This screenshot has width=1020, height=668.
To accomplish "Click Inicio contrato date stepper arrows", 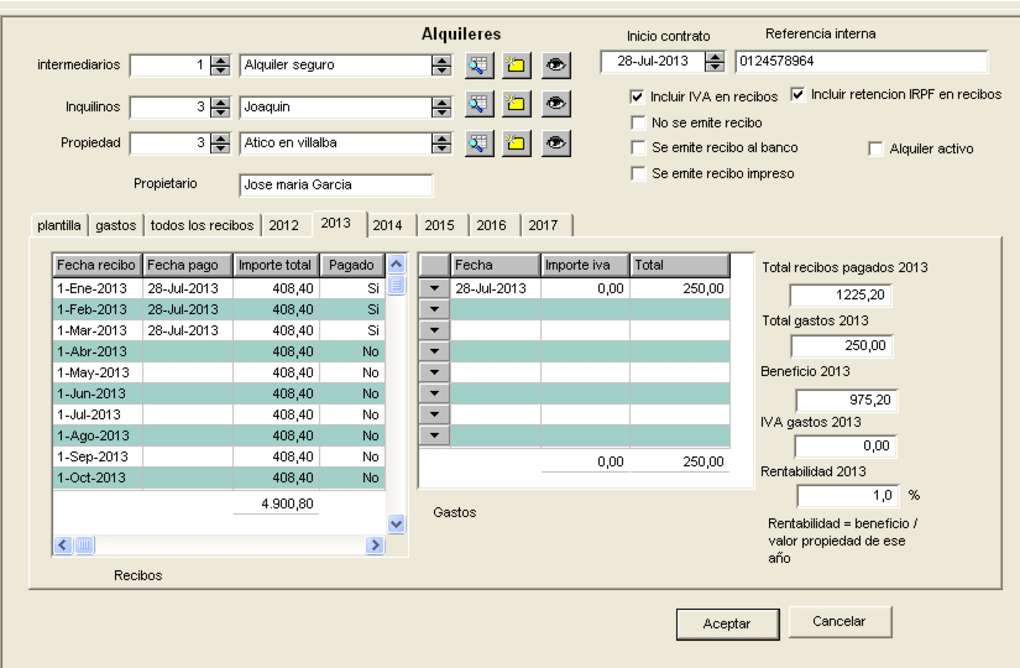I will 714,62.
